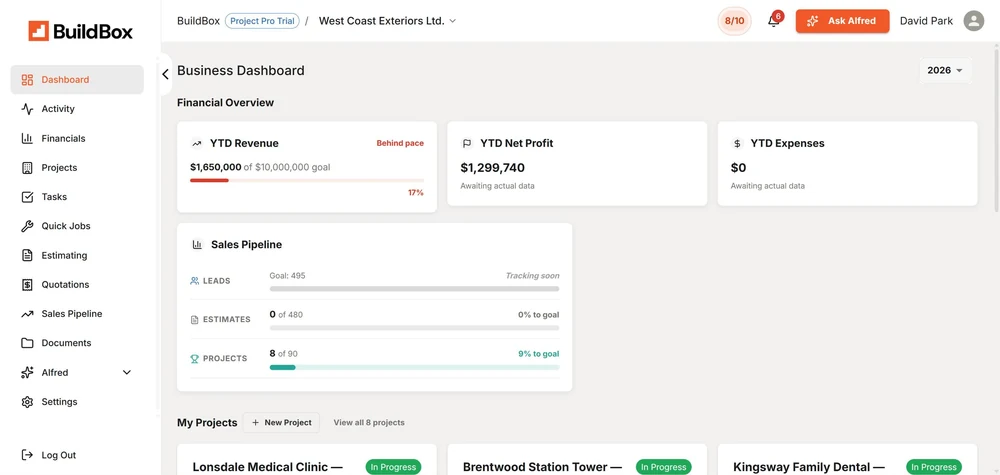The height and width of the screenshot is (475, 1000).
Task: Click the Estimates progress bar
Action: 415,328
